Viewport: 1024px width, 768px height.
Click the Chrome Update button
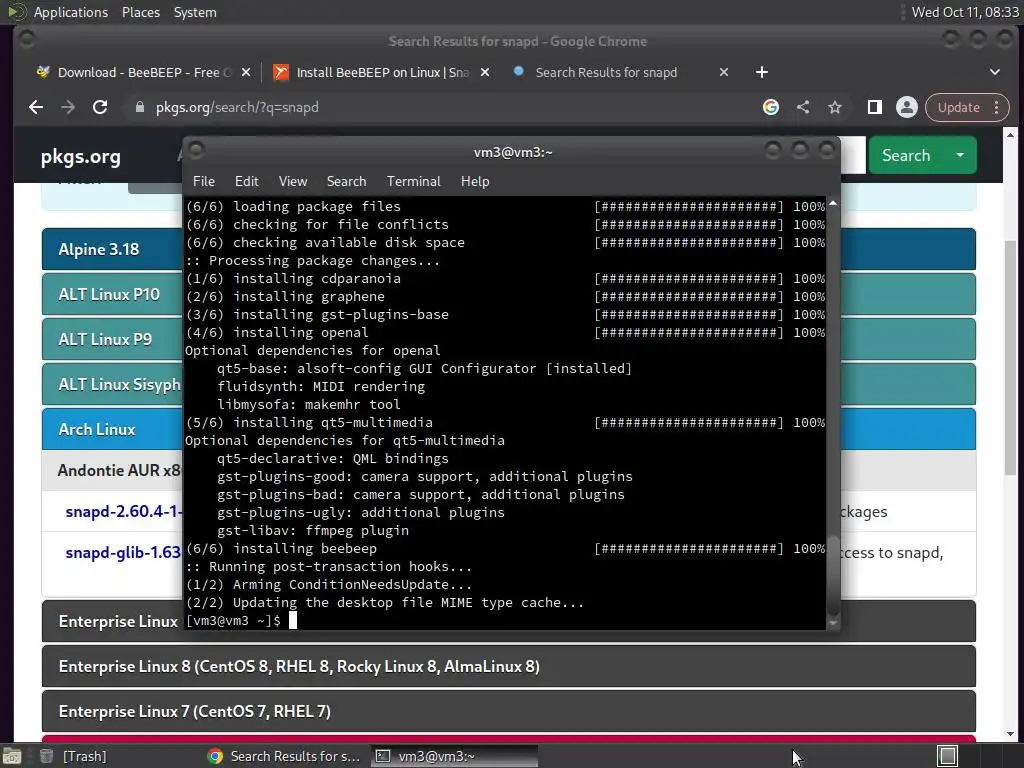pos(959,107)
